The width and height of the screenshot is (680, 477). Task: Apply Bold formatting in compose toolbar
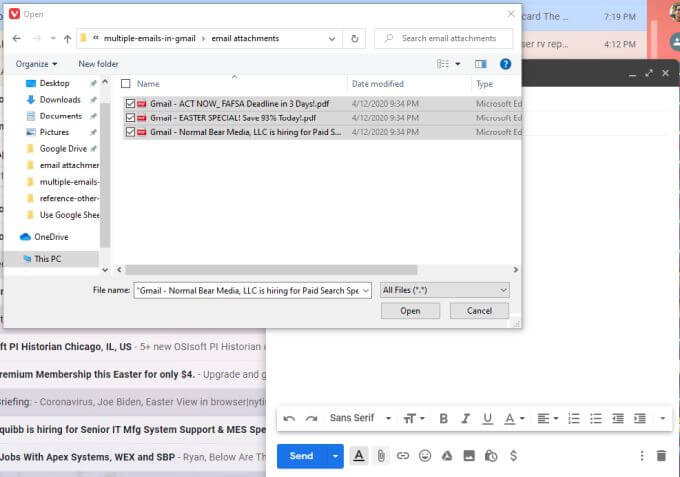[443, 418]
